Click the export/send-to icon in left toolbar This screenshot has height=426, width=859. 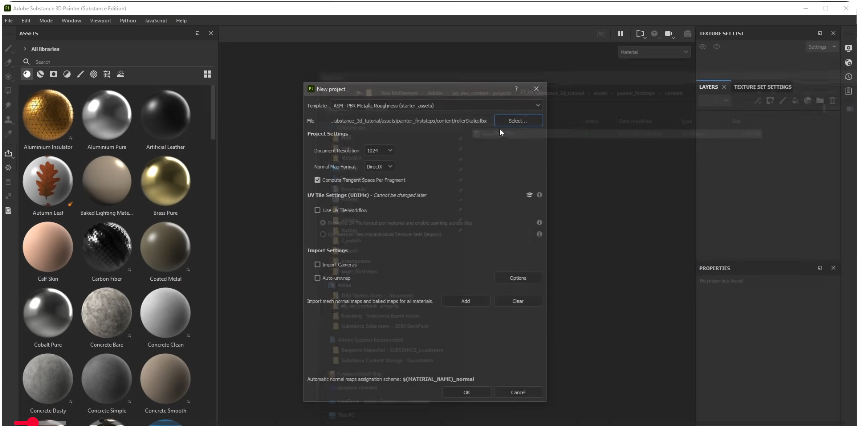[x=8, y=154]
